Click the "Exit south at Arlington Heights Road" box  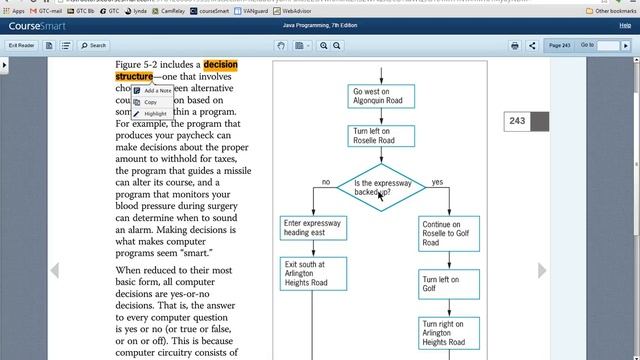pyautogui.click(x=313, y=273)
